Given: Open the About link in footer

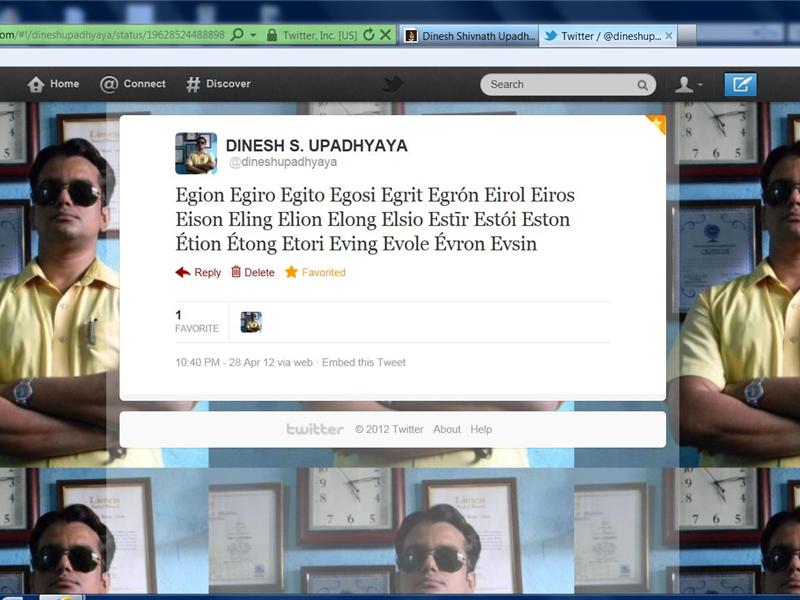Looking at the screenshot, I should click(x=447, y=430).
